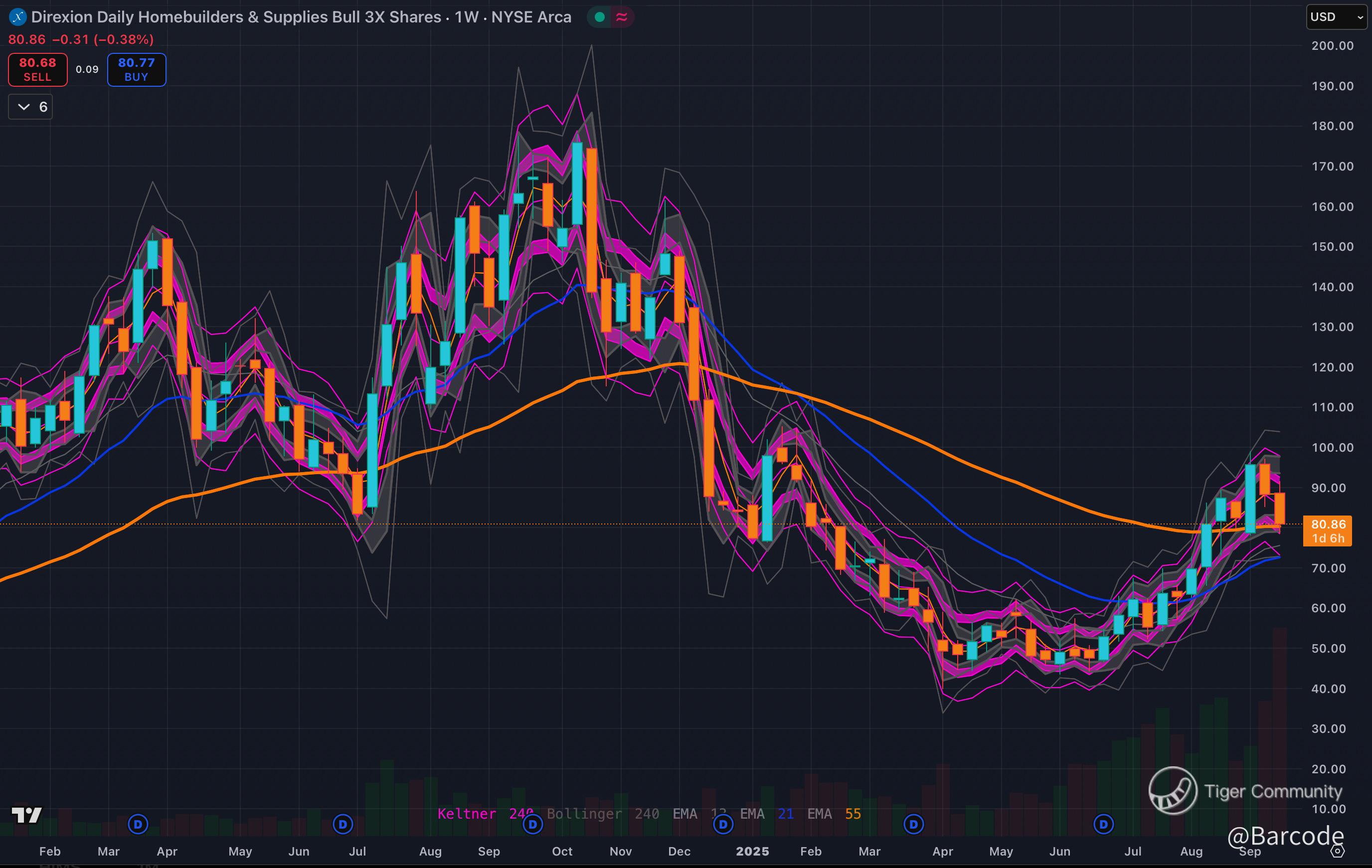
Task: Open the USD currency dropdown
Action: tap(1337, 17)
